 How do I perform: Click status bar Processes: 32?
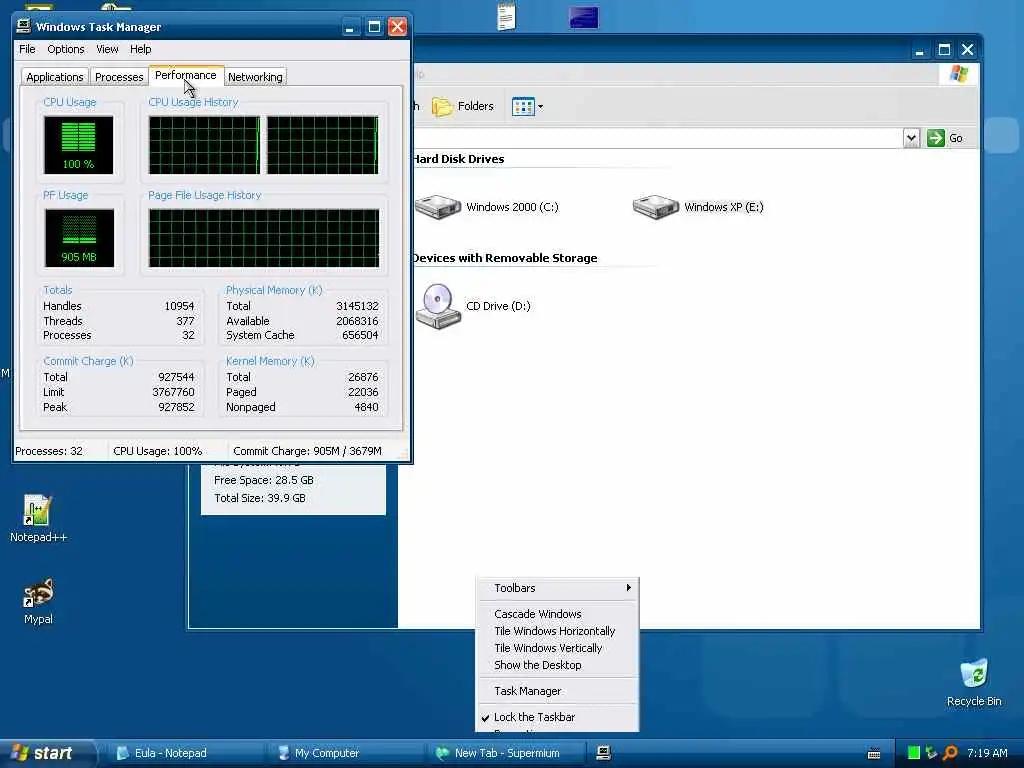coord(49,451)
